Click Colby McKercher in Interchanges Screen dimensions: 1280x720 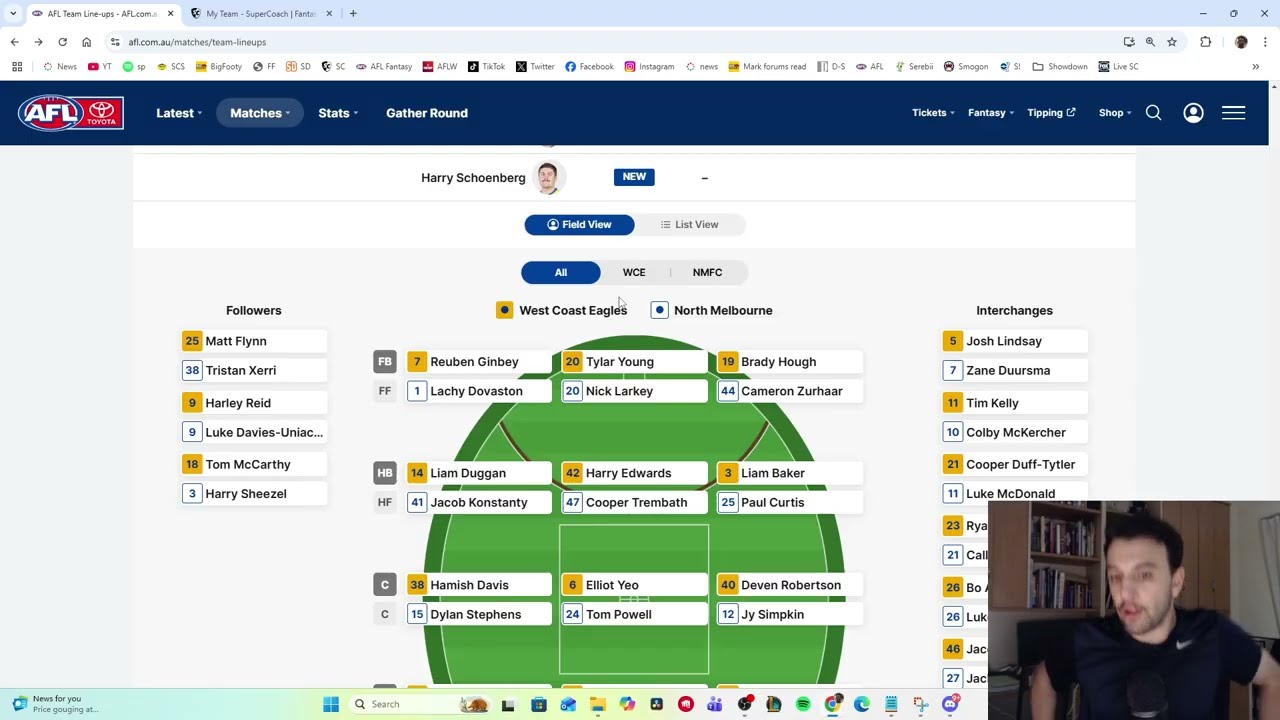(1014, 433)
